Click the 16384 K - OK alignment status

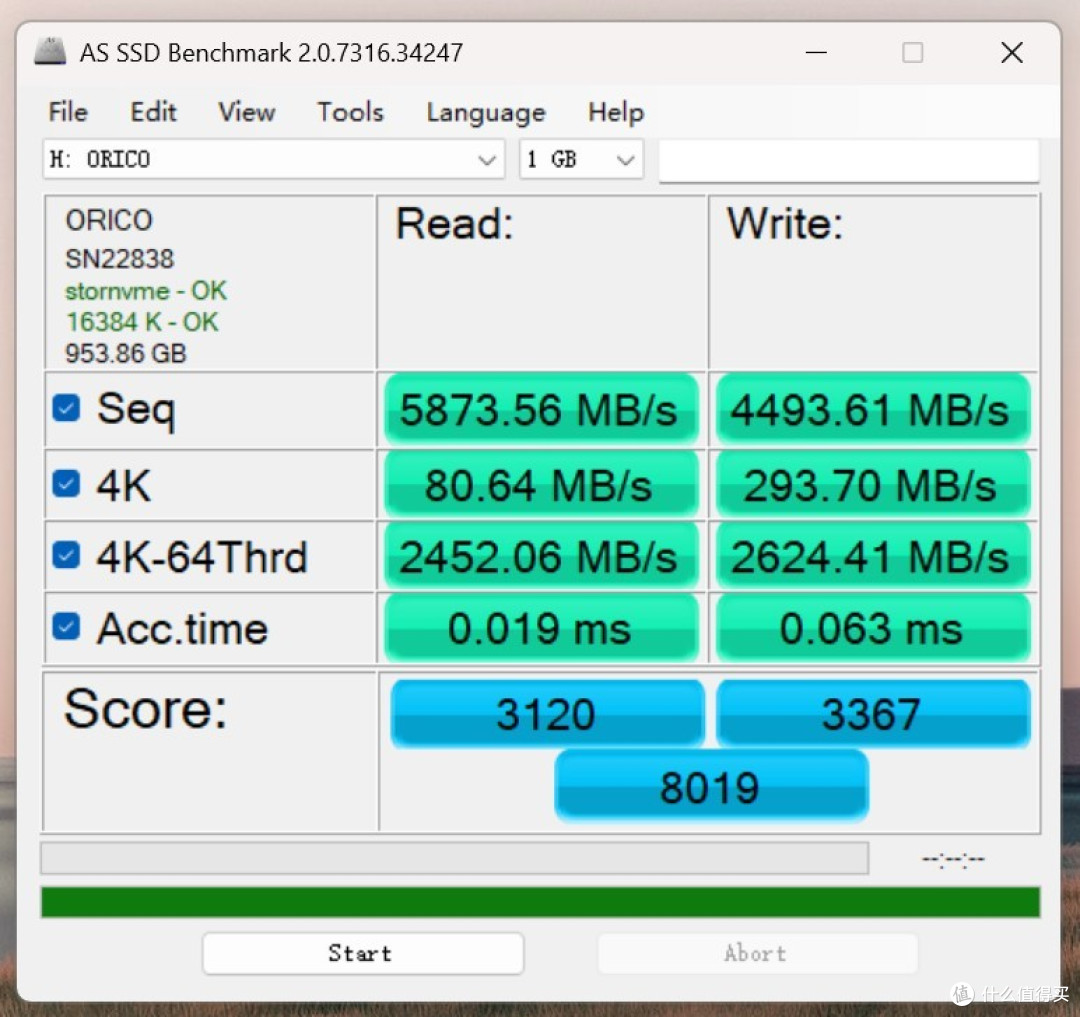142,322
